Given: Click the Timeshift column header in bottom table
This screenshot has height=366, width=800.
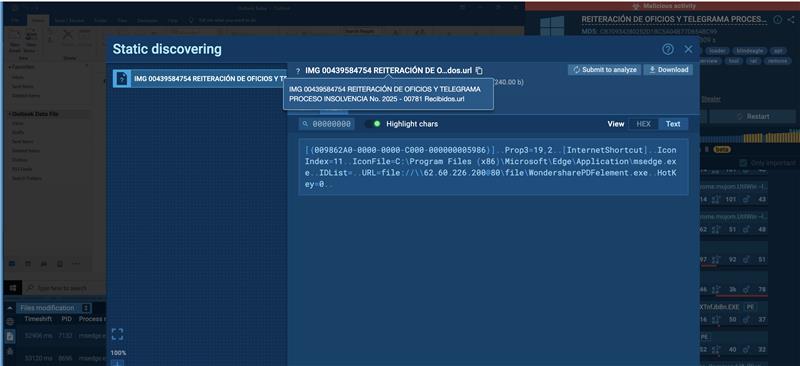Looking at the screenshot, I should [39, 319].
